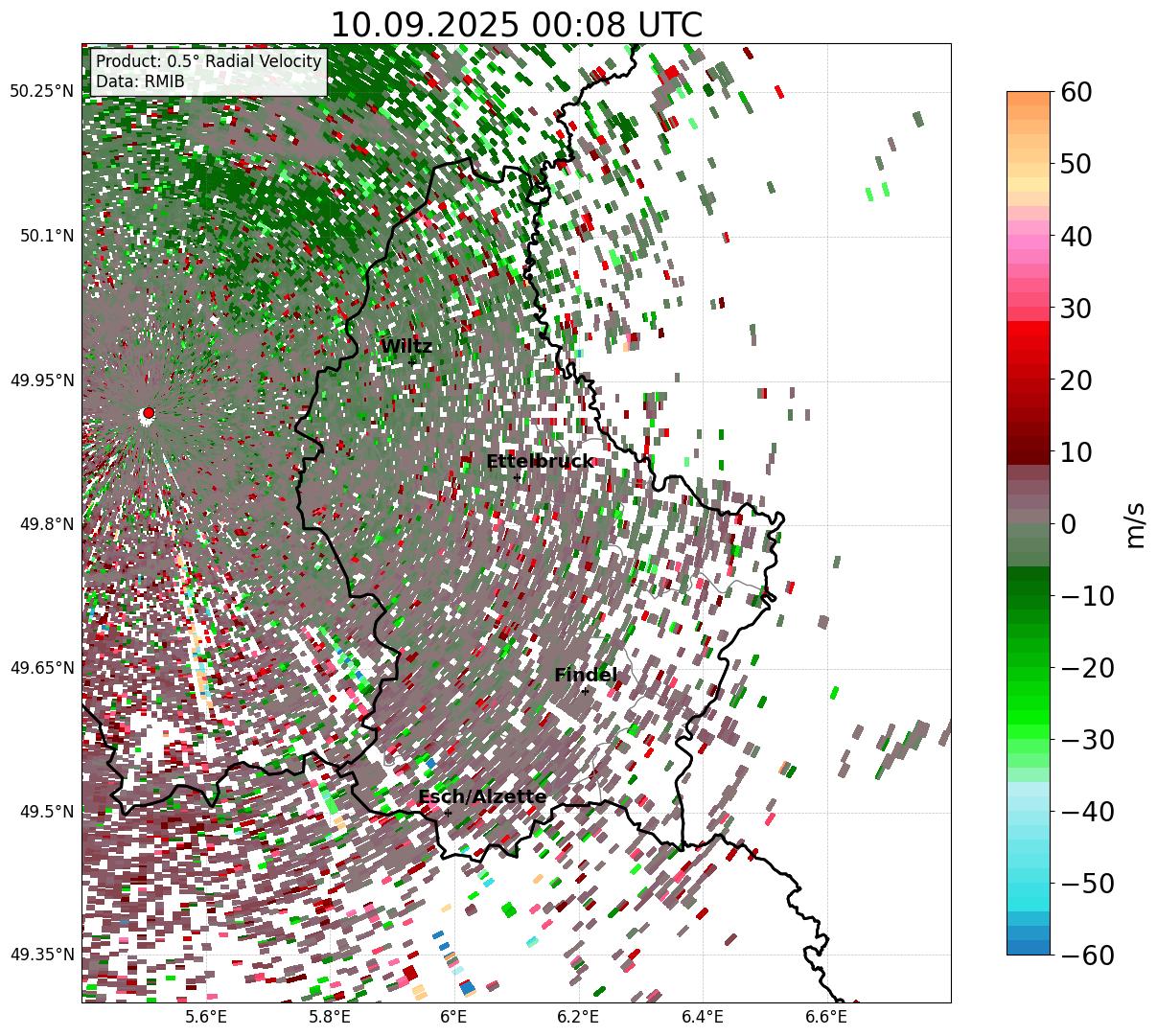The image size is (1157, 1036).
Task: Click the colorbar tick label −20
Action: click(1087, 668)
